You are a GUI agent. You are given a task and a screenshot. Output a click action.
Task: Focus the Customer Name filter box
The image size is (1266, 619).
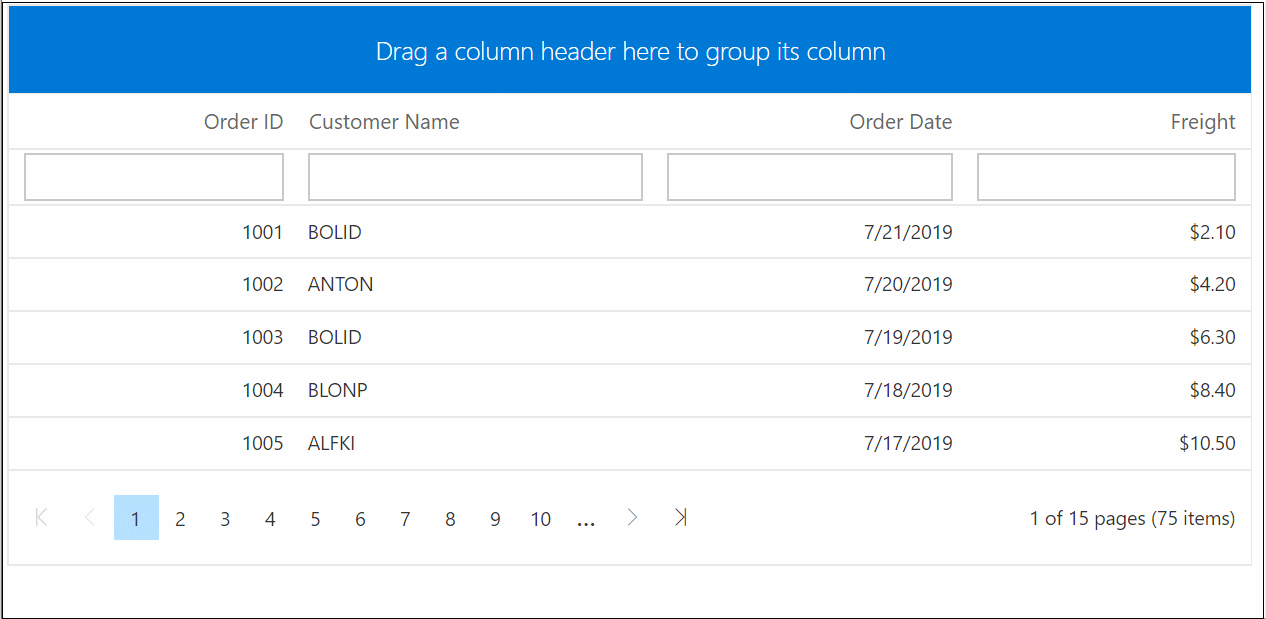tap(475, 177)
